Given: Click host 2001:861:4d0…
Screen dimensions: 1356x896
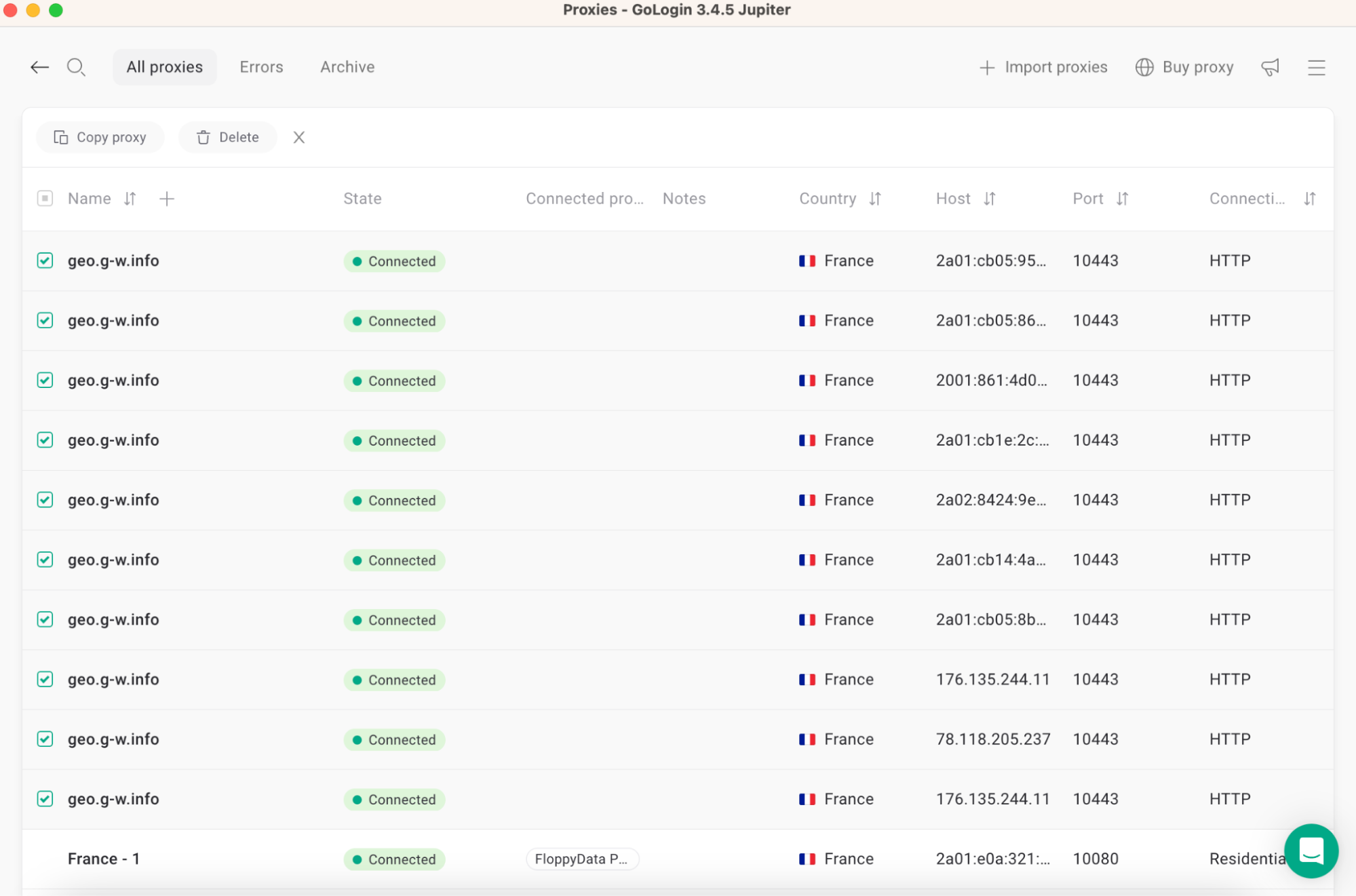Looking at the screenshot, I should click(992, 380).
